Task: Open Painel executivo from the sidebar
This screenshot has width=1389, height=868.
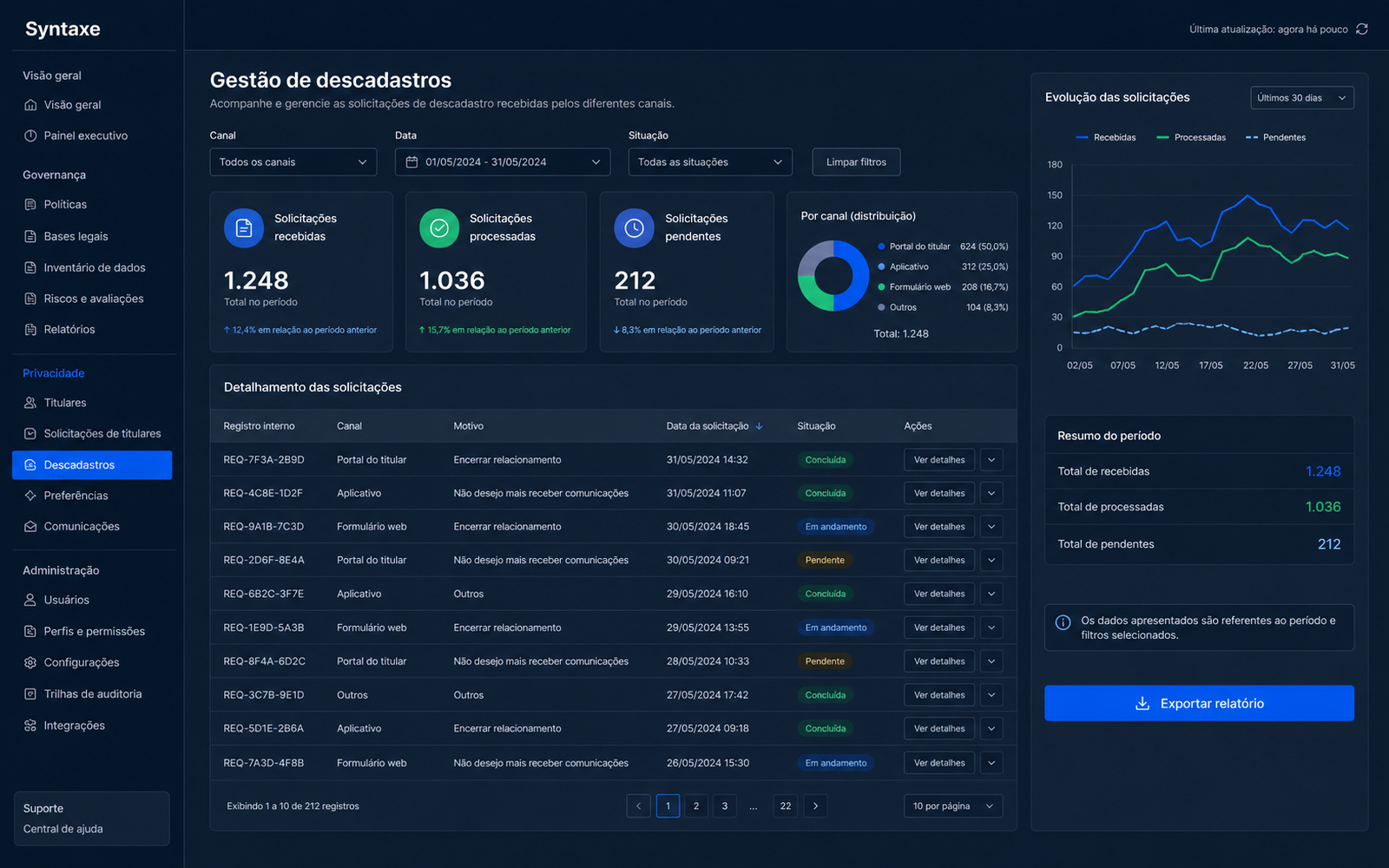Action: pos(86,135)
